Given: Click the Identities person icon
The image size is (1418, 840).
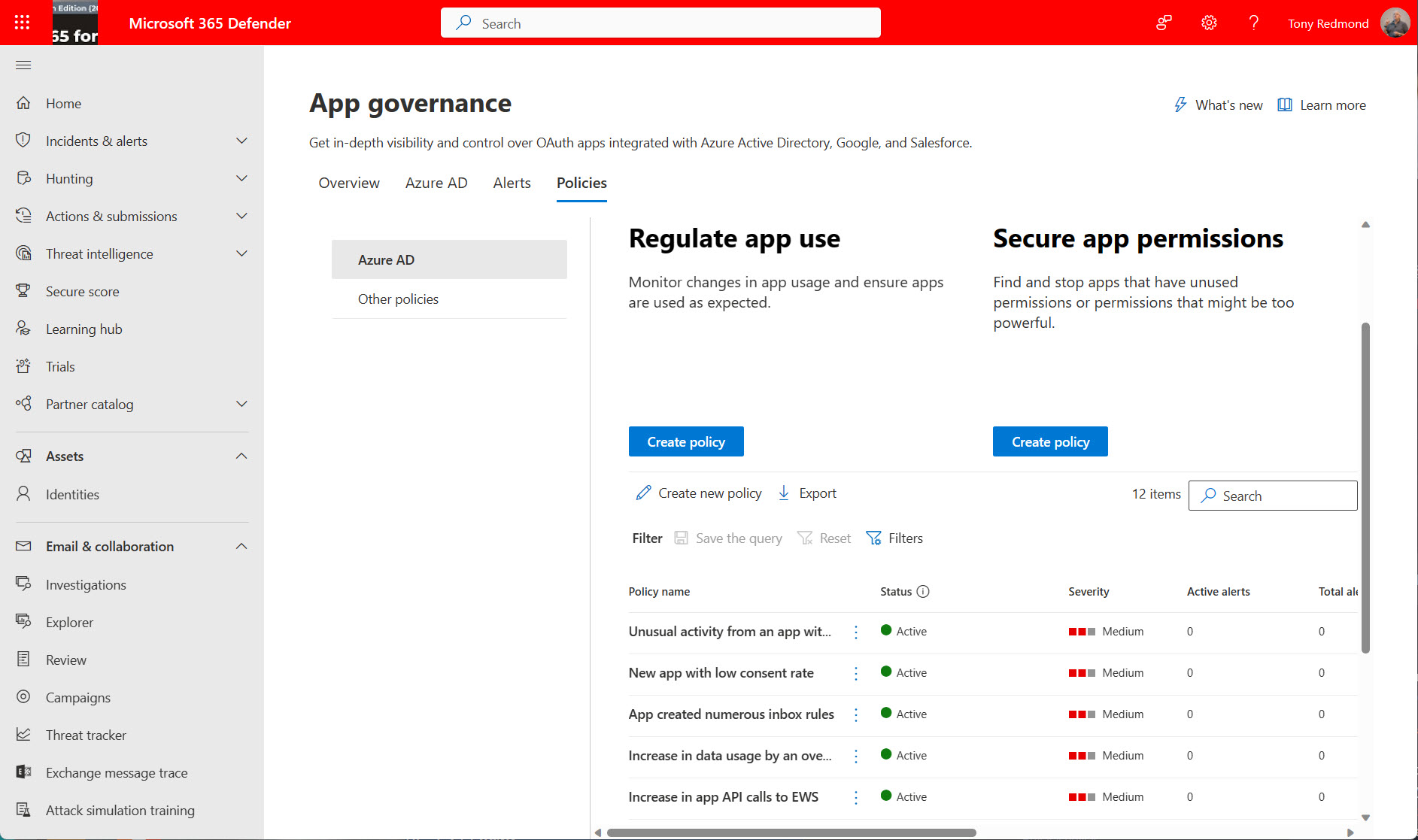Looking at the screenshot, I should (x=23, y=494).
